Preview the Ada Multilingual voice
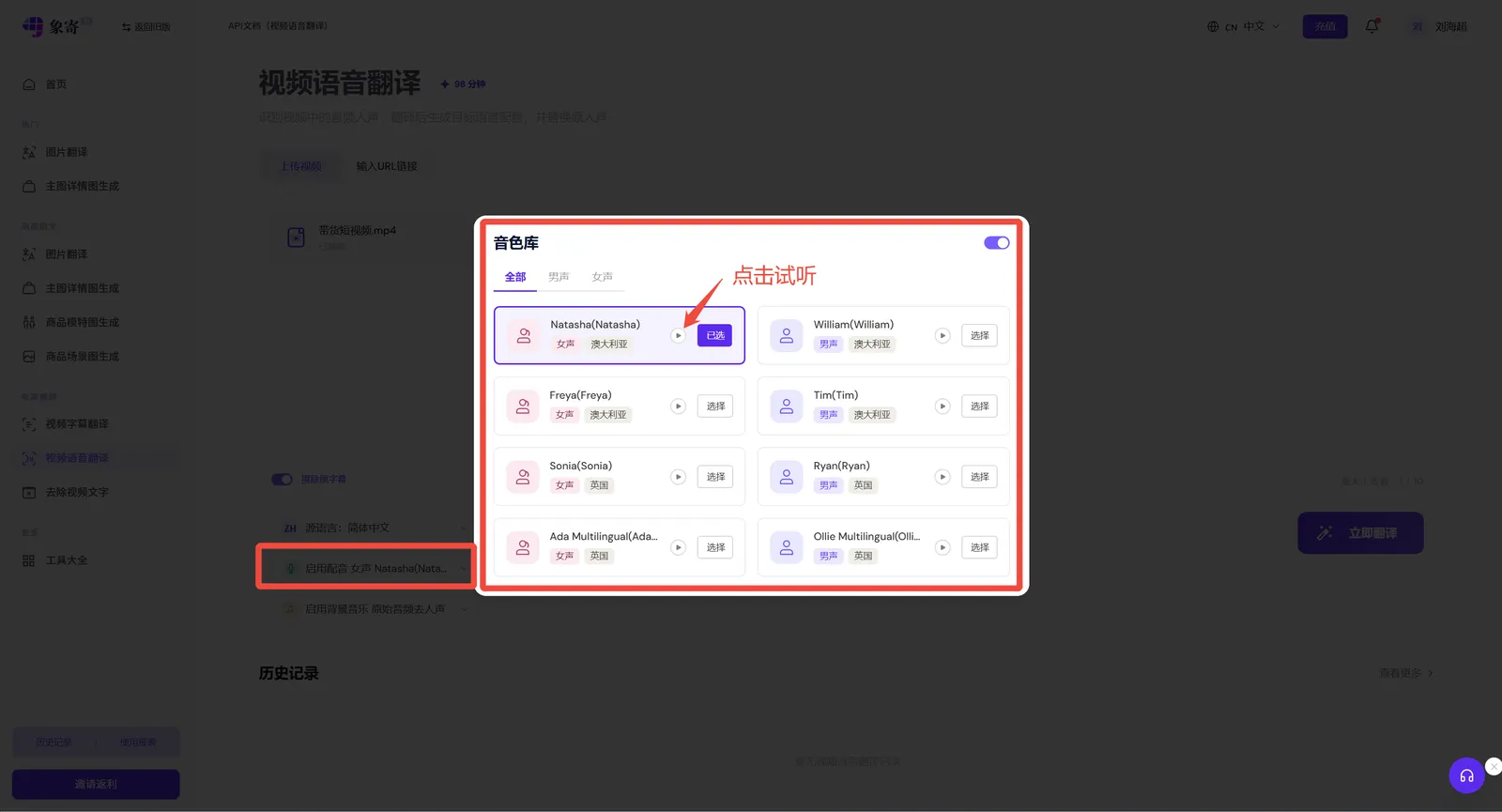The width and height of the screenshot is (1502, 812). pyautogui.click(x=678, y=547)
